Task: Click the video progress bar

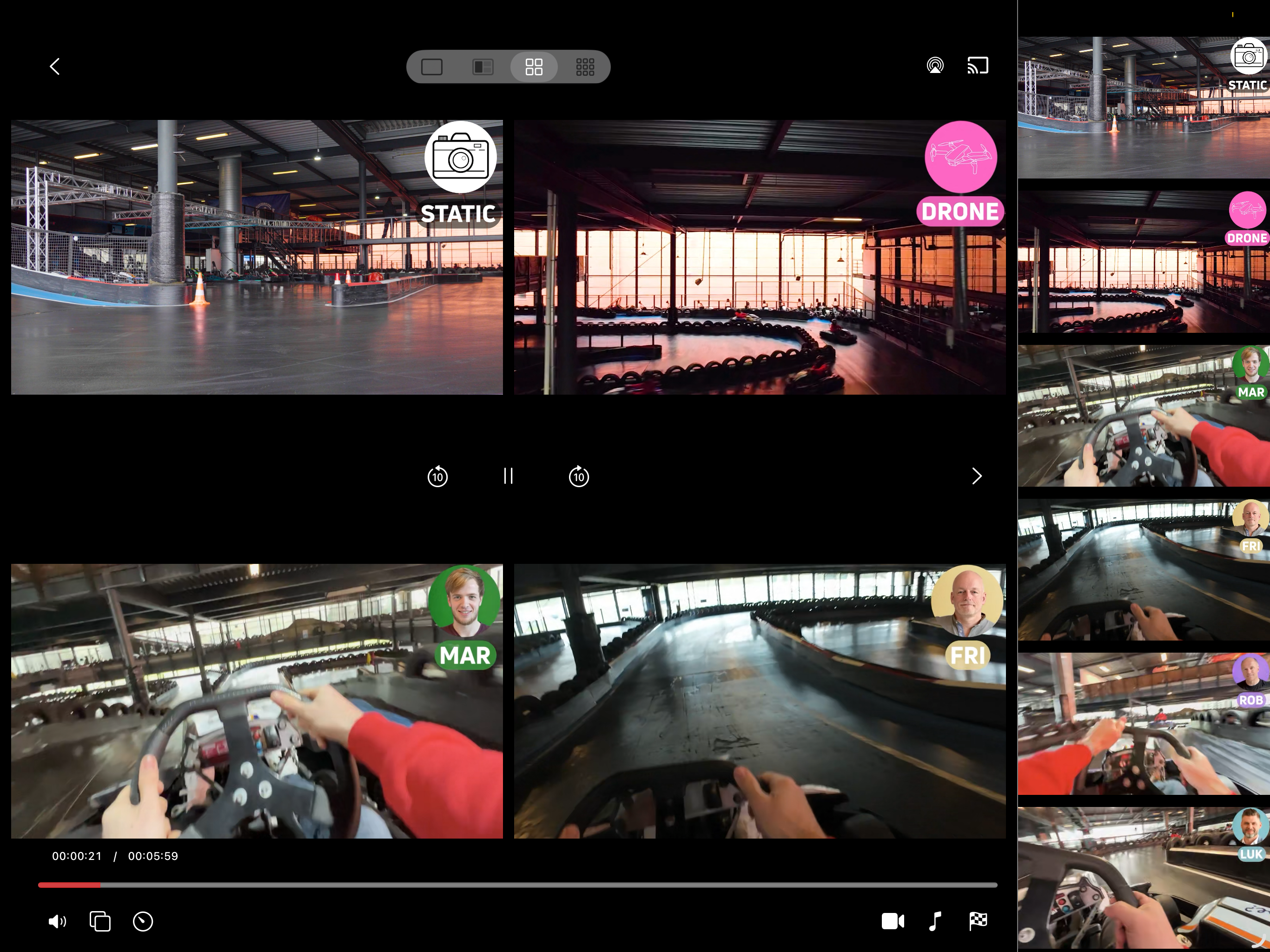Action: 517,885
